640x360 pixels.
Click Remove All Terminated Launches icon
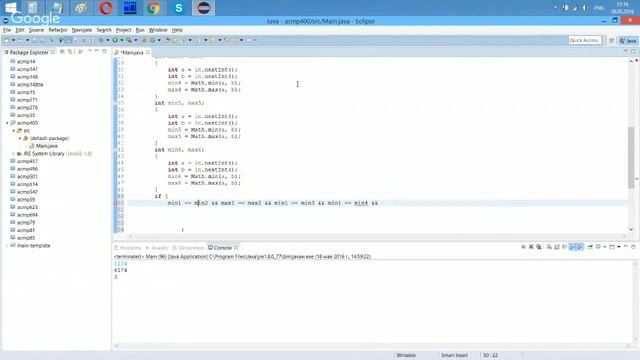[539, 247]
